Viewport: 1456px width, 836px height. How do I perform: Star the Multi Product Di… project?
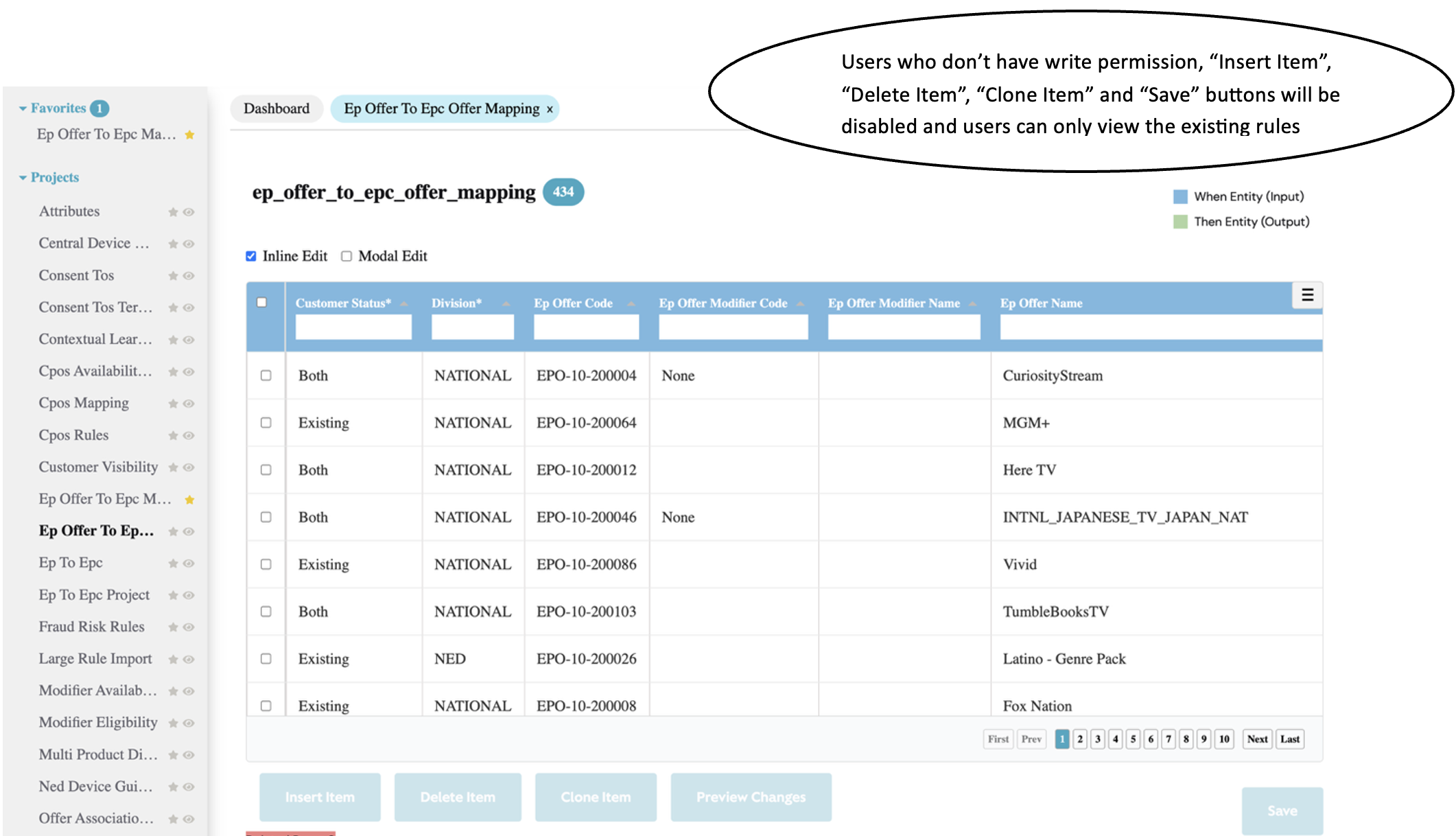173,755
